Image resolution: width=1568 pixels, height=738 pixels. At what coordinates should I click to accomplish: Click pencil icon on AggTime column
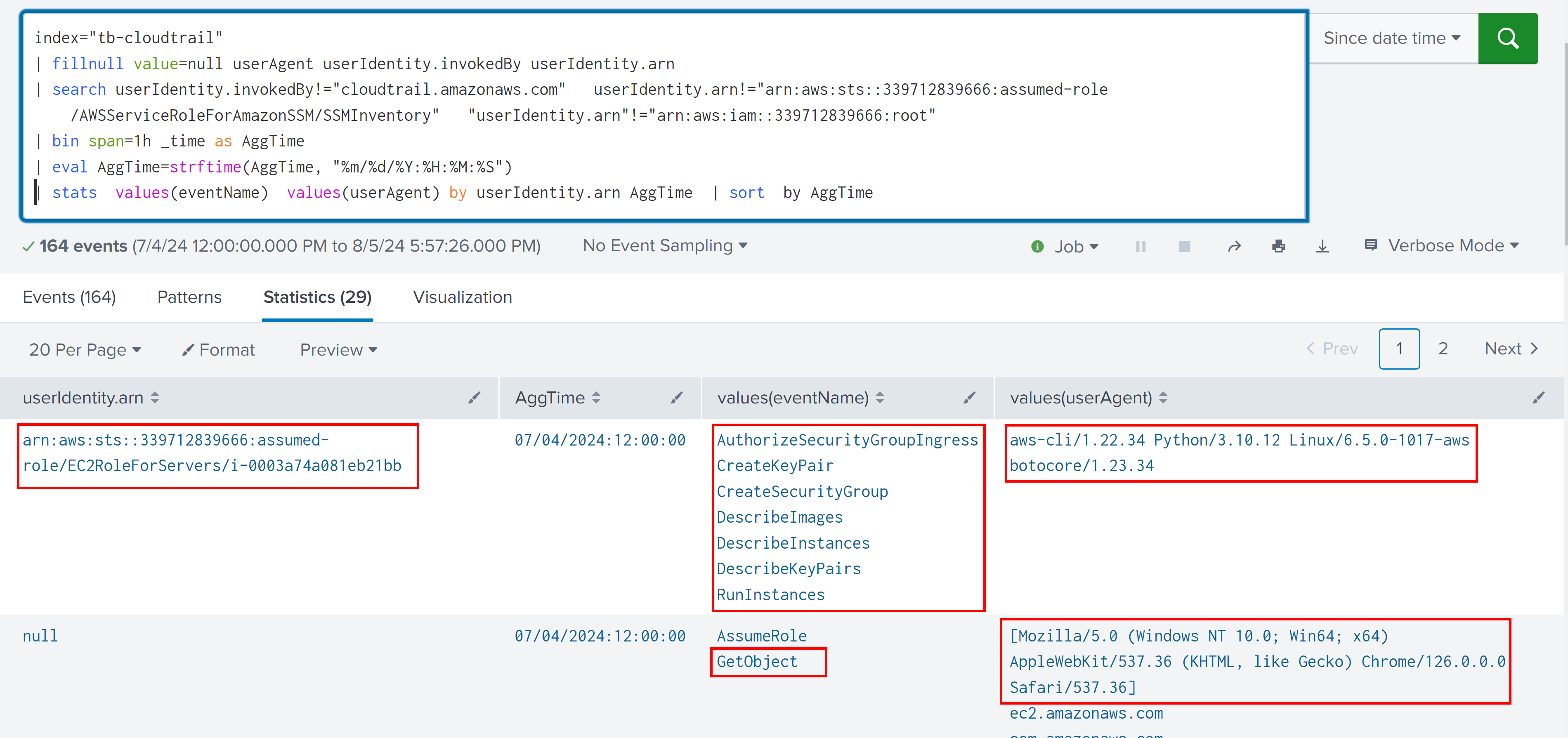(676, 398)
